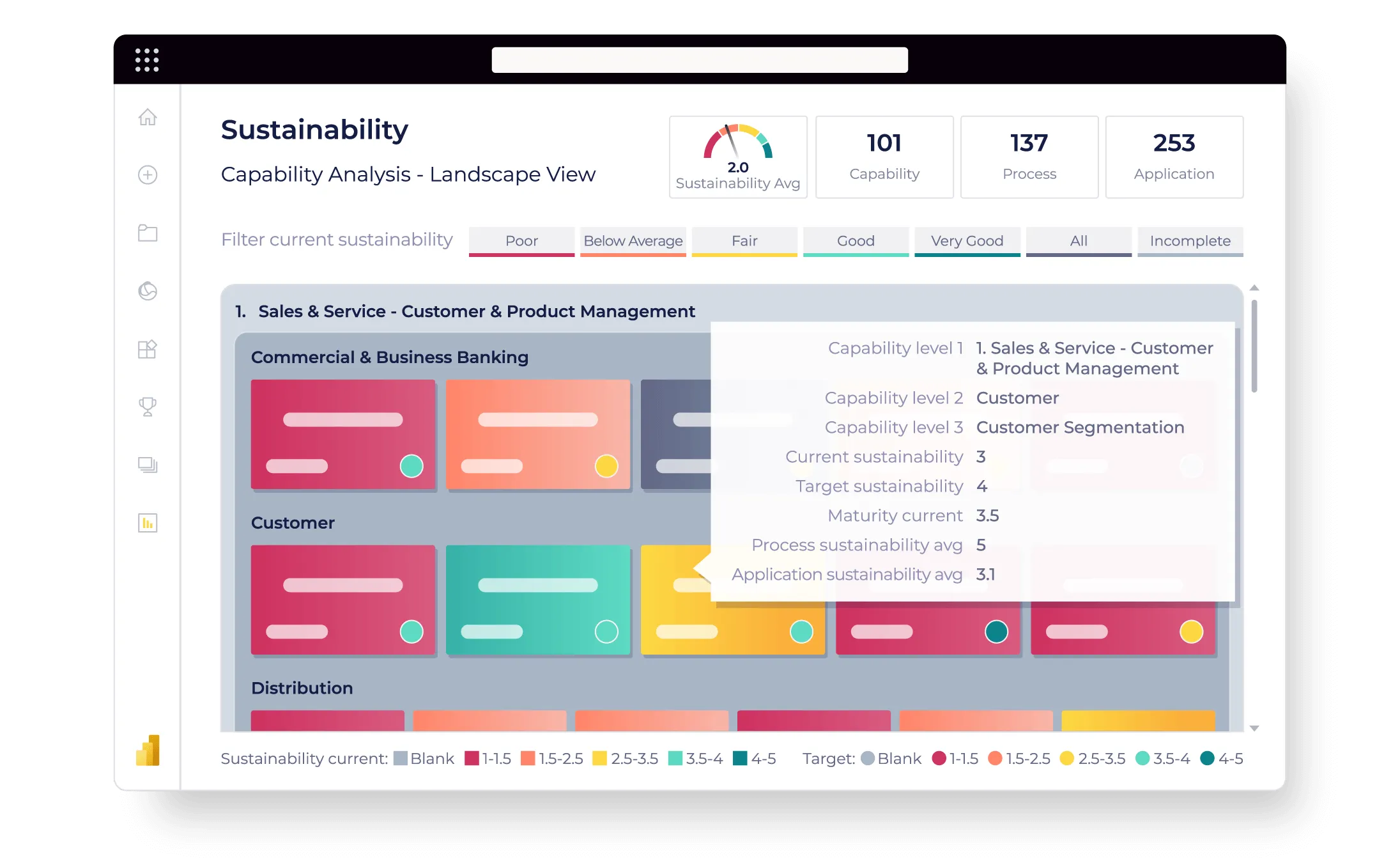Select the All filter tab
This screenshot has height=863, width=1400.
[1078, 241]
